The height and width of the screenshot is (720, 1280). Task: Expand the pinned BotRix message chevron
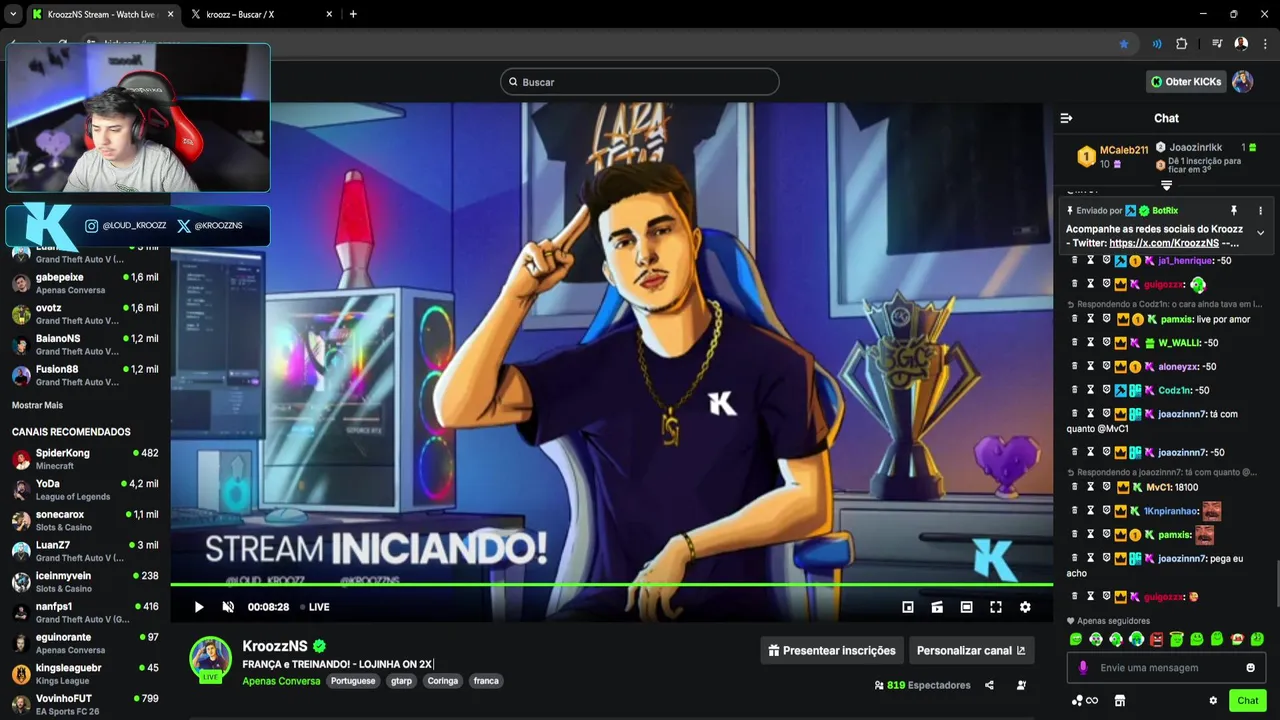click(x=1260, y=233)
